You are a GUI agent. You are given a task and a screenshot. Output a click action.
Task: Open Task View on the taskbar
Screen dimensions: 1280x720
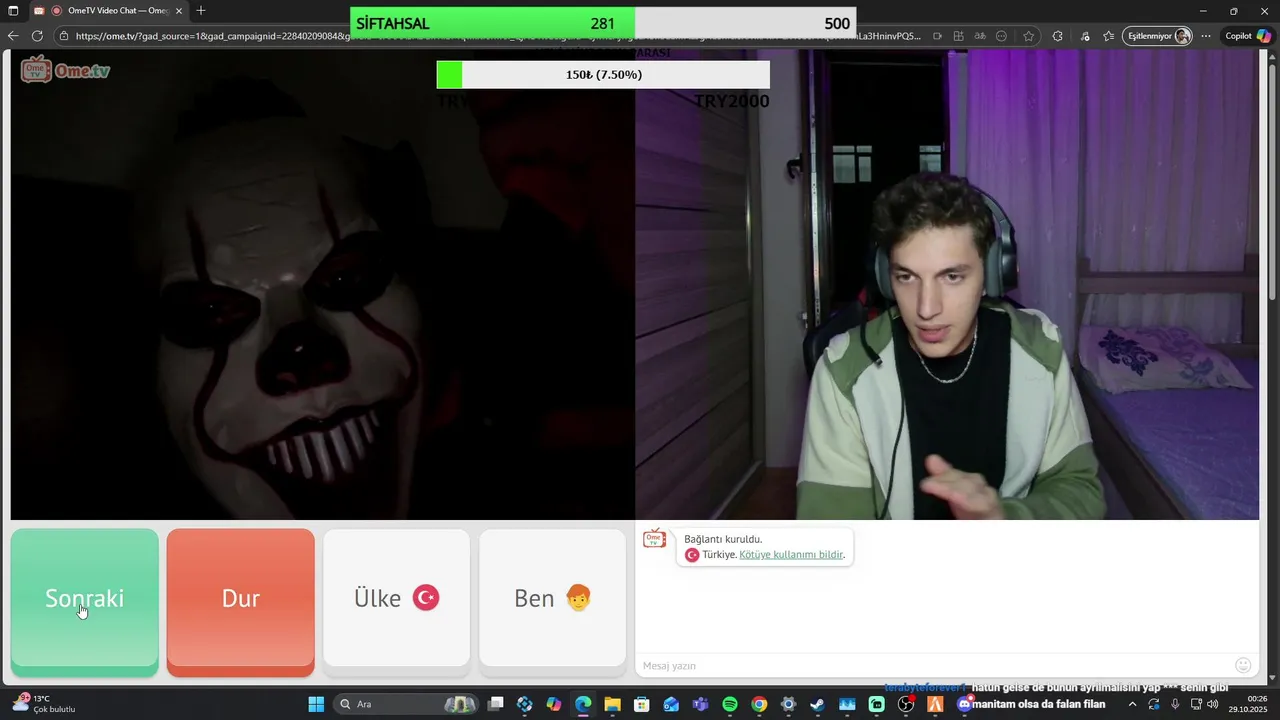[497, 704]
